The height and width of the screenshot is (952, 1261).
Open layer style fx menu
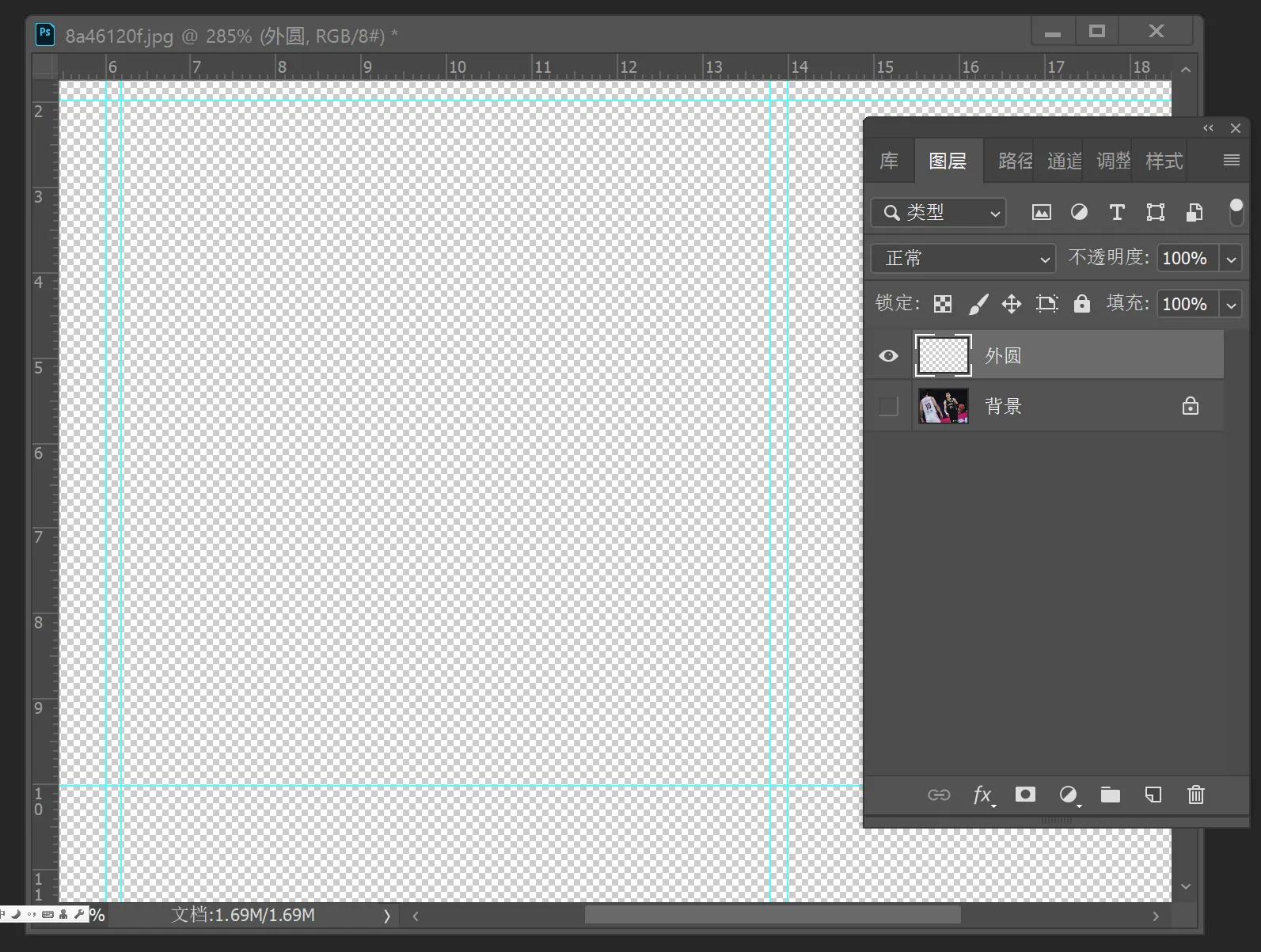pos(983,795)
